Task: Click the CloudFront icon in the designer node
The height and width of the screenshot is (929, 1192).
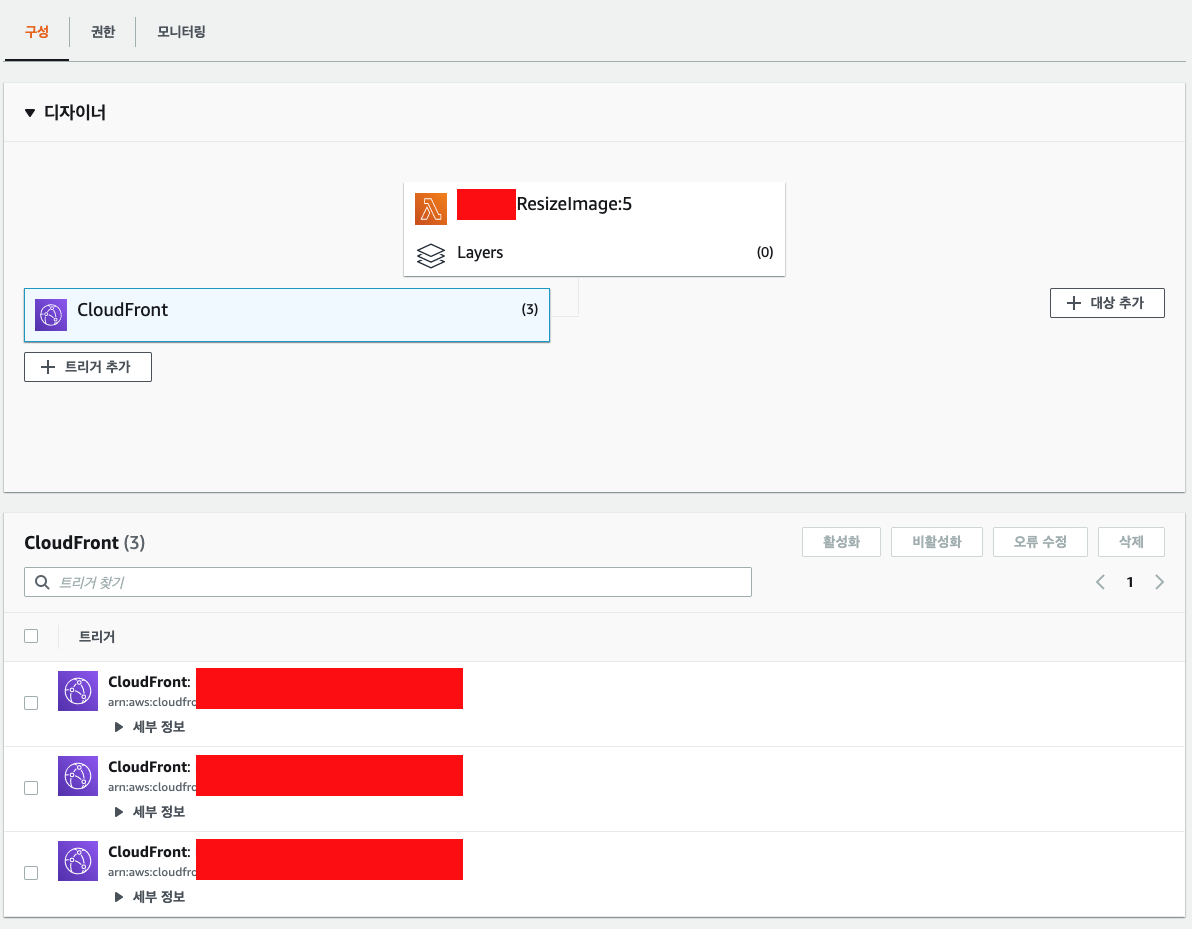Action: click(x=50, y=314)
